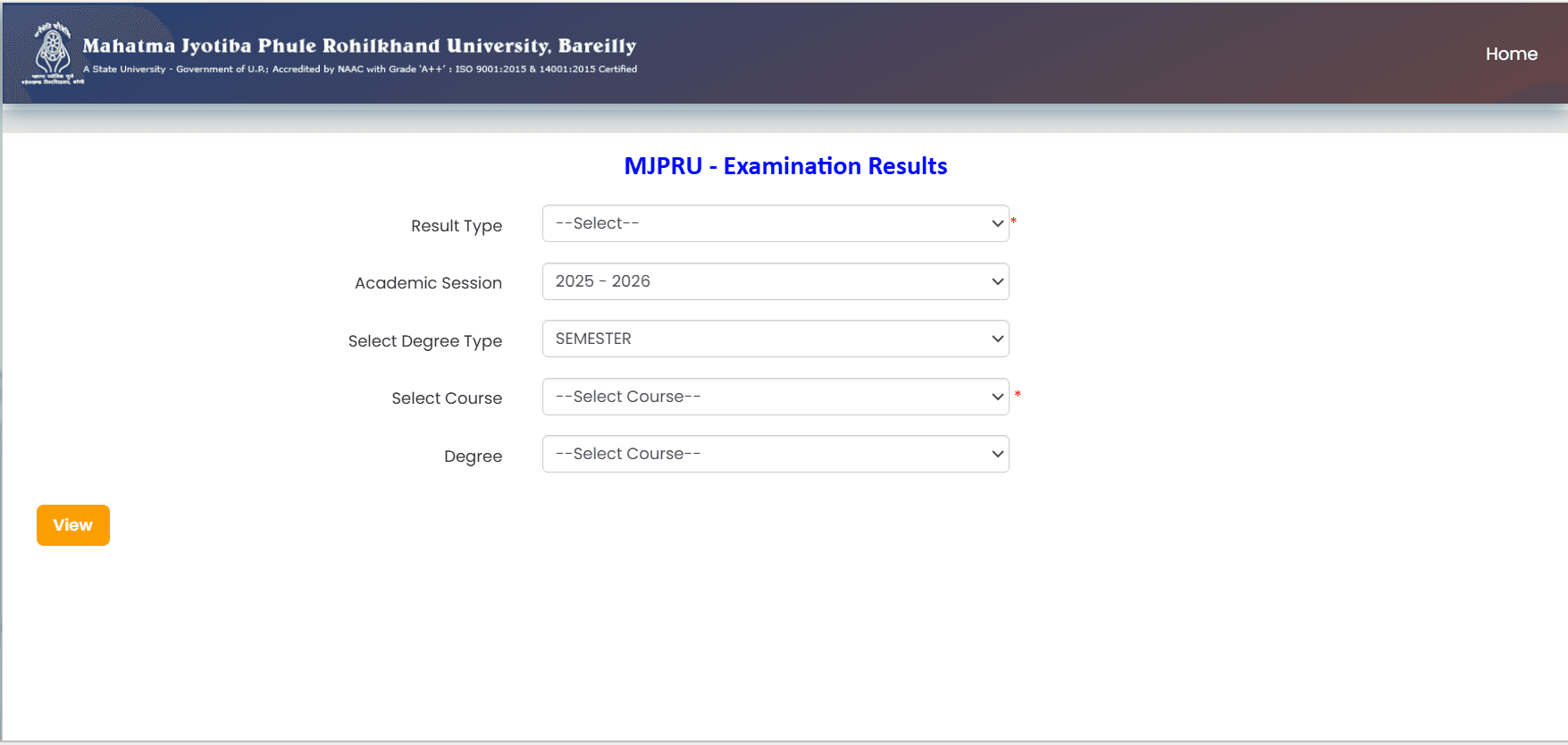The width and height of the screenshot is (1568, 745).
Task: Click the university emblem logo
Action: [53, 53]
